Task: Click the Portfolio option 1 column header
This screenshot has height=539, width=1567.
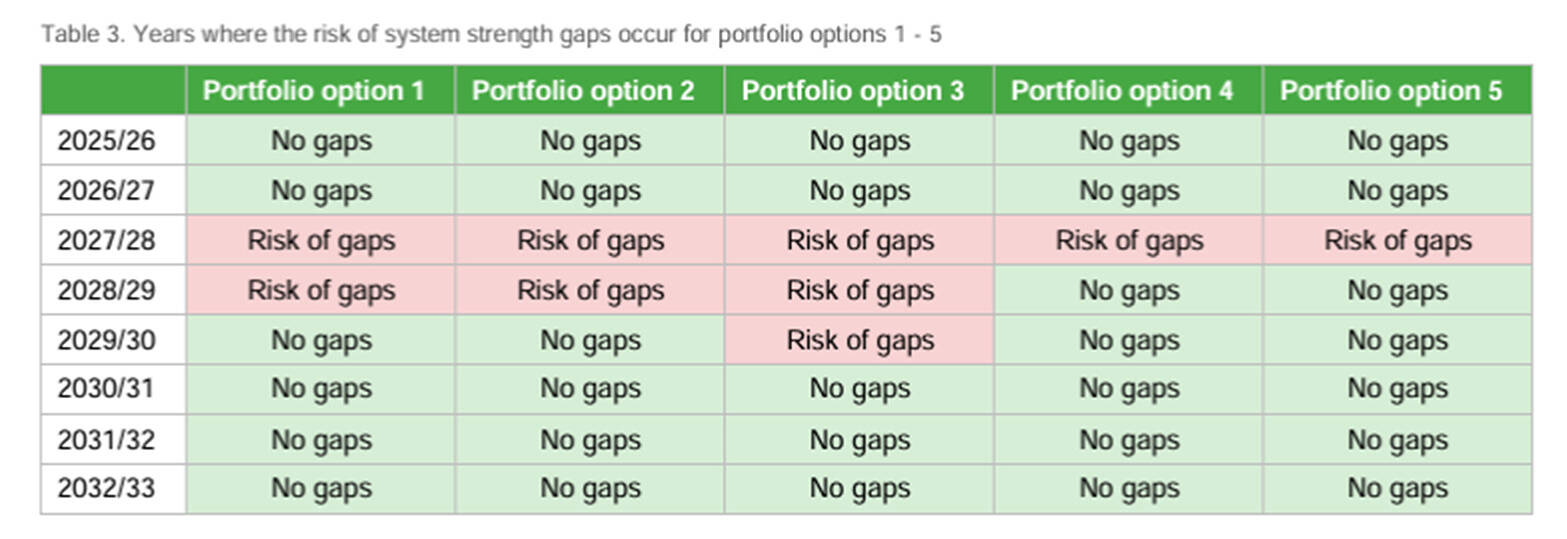Action: (x=320, y=91)
